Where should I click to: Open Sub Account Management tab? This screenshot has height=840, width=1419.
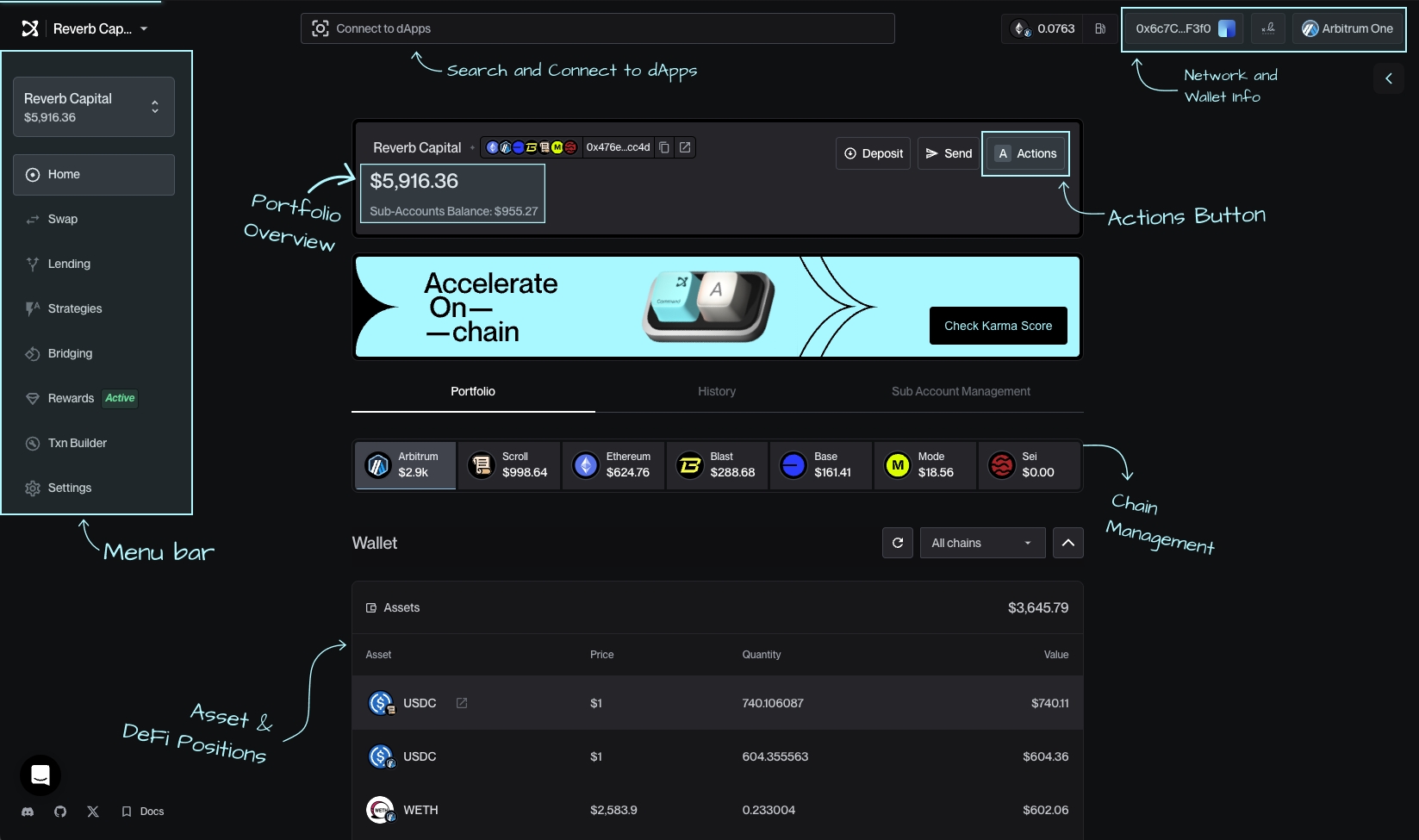click(961, 391)
